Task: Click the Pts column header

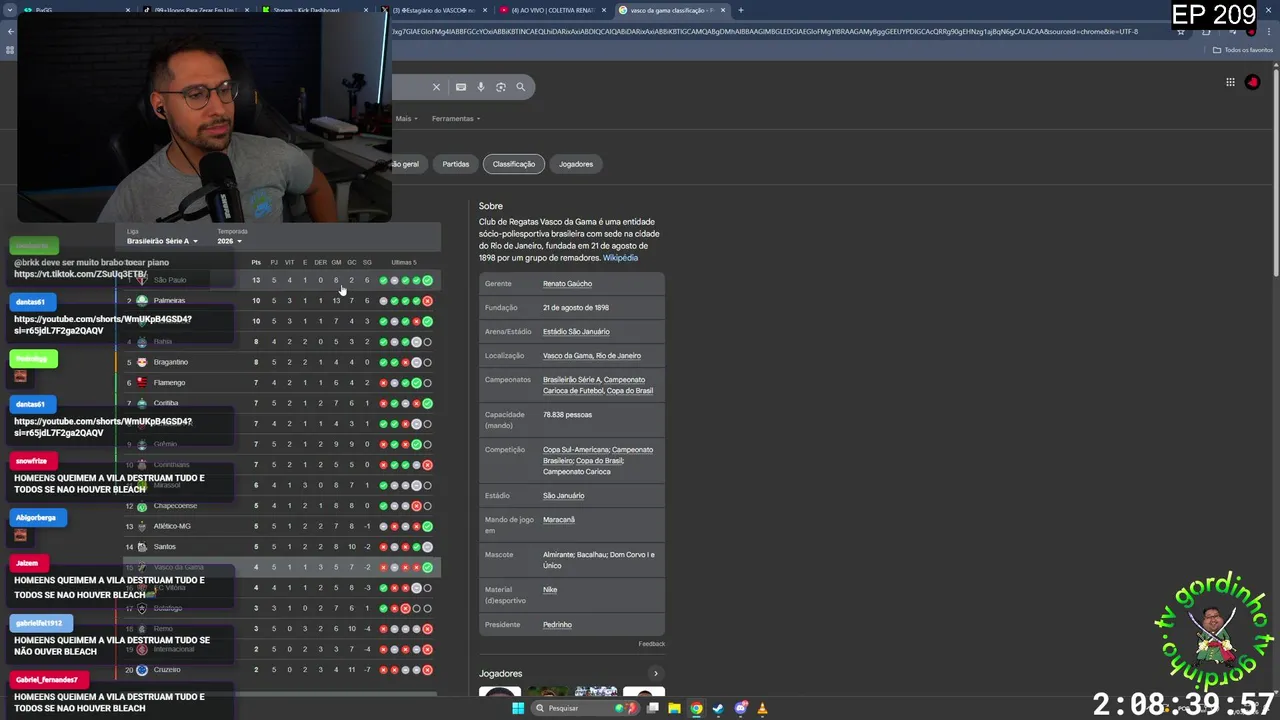Action: pos(256,262)
